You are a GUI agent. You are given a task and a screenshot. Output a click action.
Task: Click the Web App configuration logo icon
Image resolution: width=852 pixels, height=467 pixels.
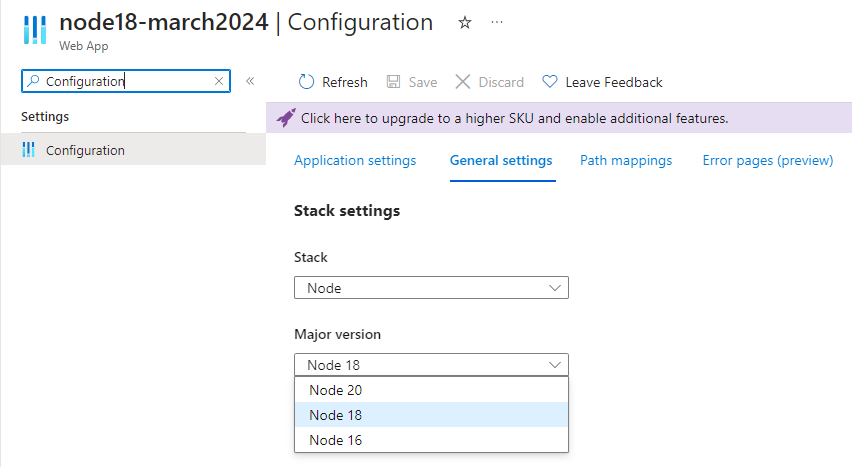click(x=35, y=30)
